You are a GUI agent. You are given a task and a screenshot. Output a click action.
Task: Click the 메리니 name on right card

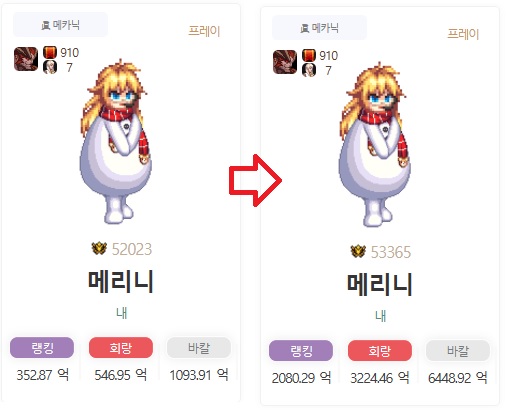(x=380, y=284)
